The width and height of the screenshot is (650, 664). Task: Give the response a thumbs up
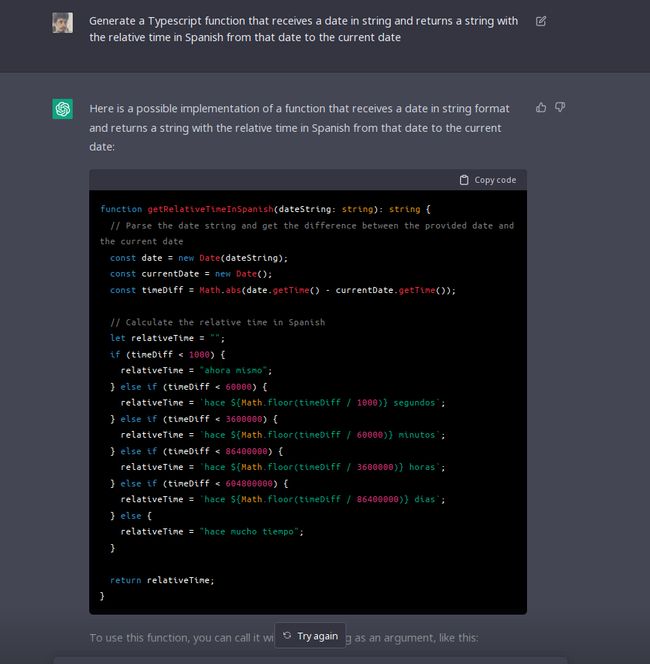coord(541,107)
